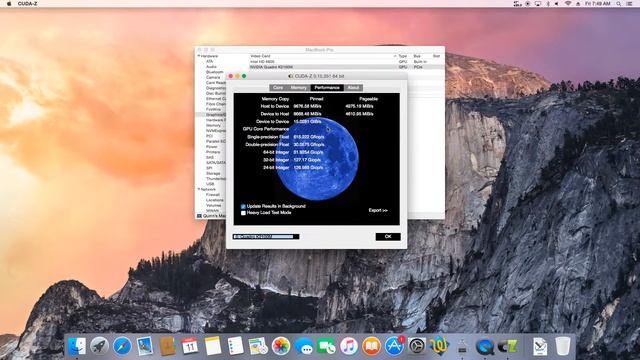Open the GPU device selector dropdown
This screenshot has height=360, width=640.
click(266, 237)
